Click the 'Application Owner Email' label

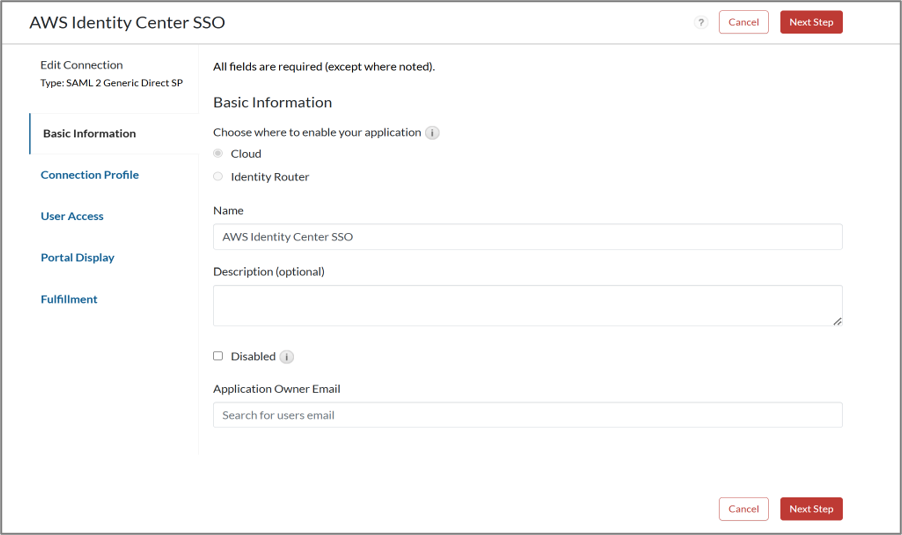click(277, 389)
